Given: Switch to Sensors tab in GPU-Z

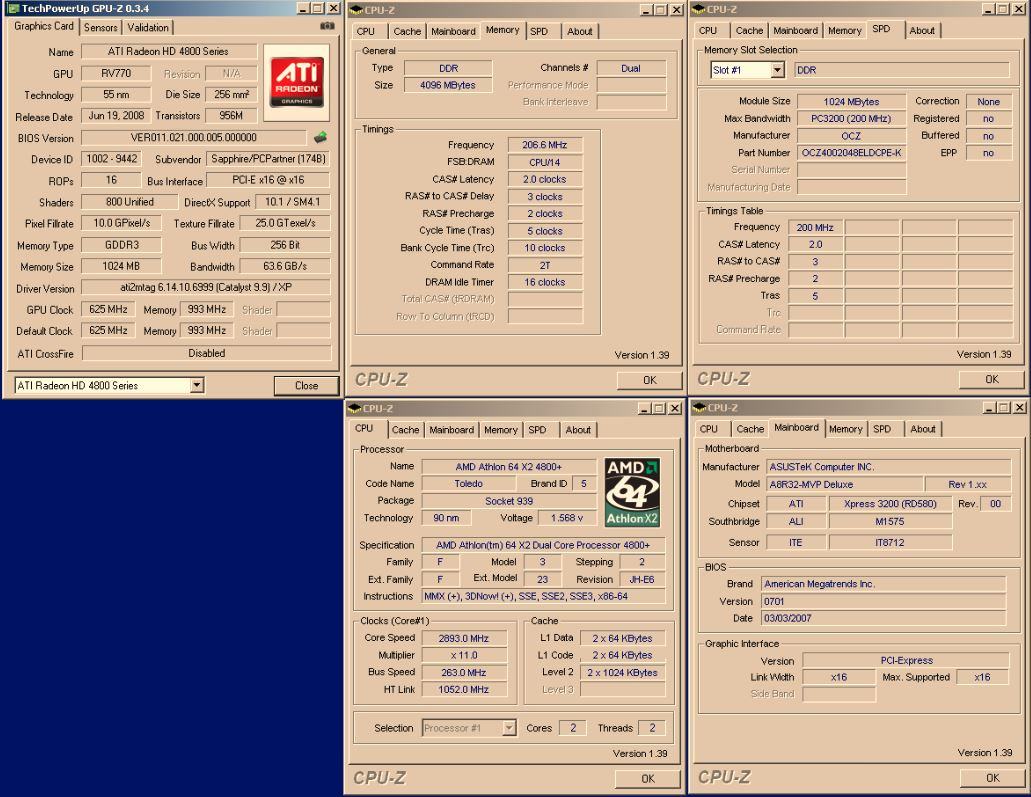Looking at the screenshot, I should pyautogui.click(x=101, y=28).
